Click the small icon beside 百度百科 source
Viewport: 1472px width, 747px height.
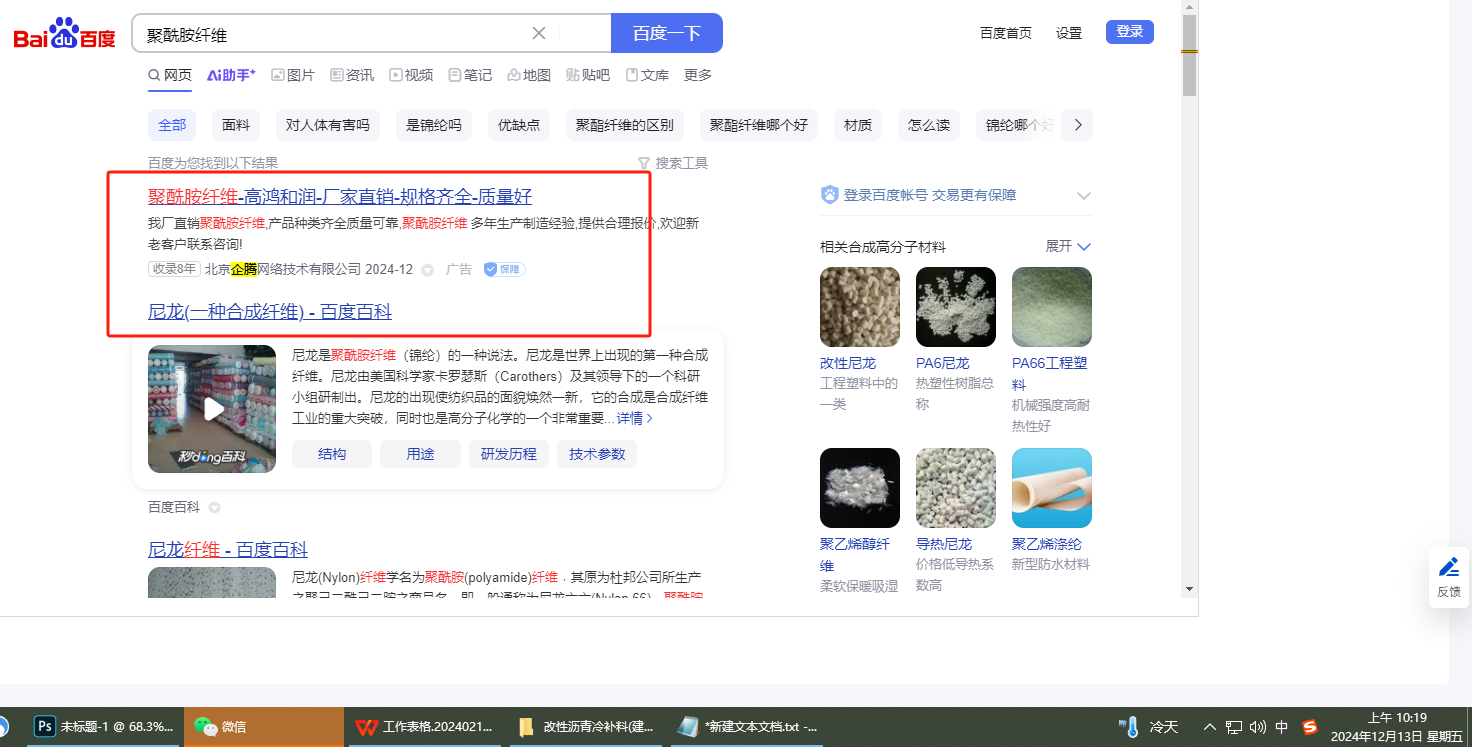tap(214, 507)
